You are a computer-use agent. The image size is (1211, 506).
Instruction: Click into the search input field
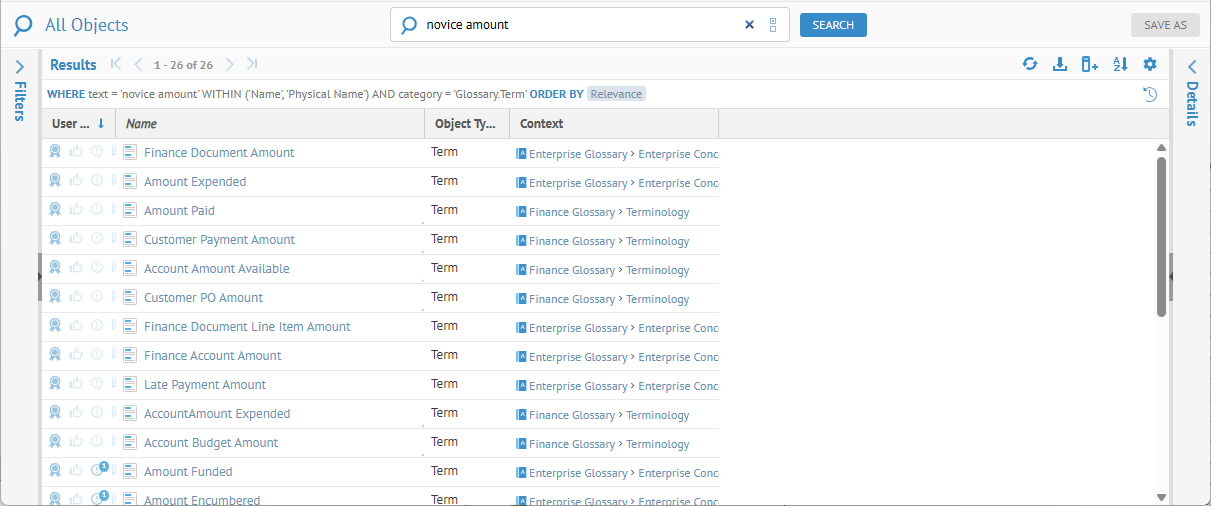[x=580, y=25]
